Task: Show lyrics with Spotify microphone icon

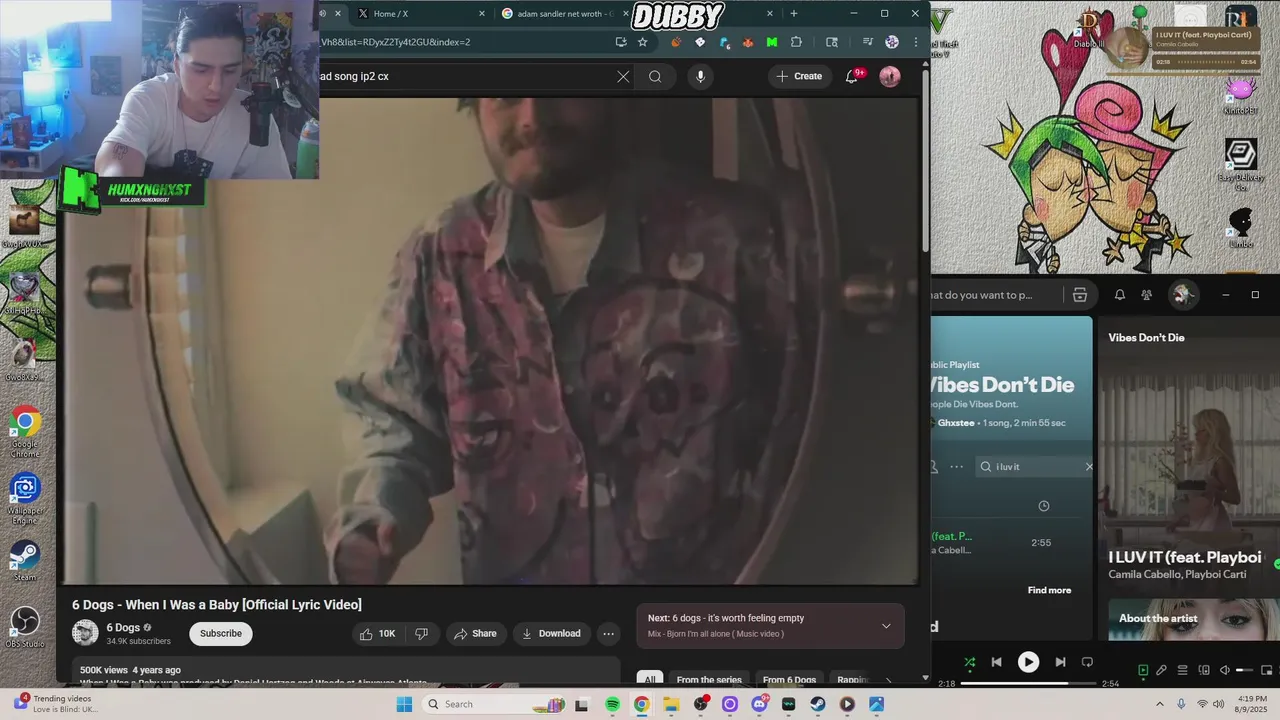Action: coord(1162,670)
